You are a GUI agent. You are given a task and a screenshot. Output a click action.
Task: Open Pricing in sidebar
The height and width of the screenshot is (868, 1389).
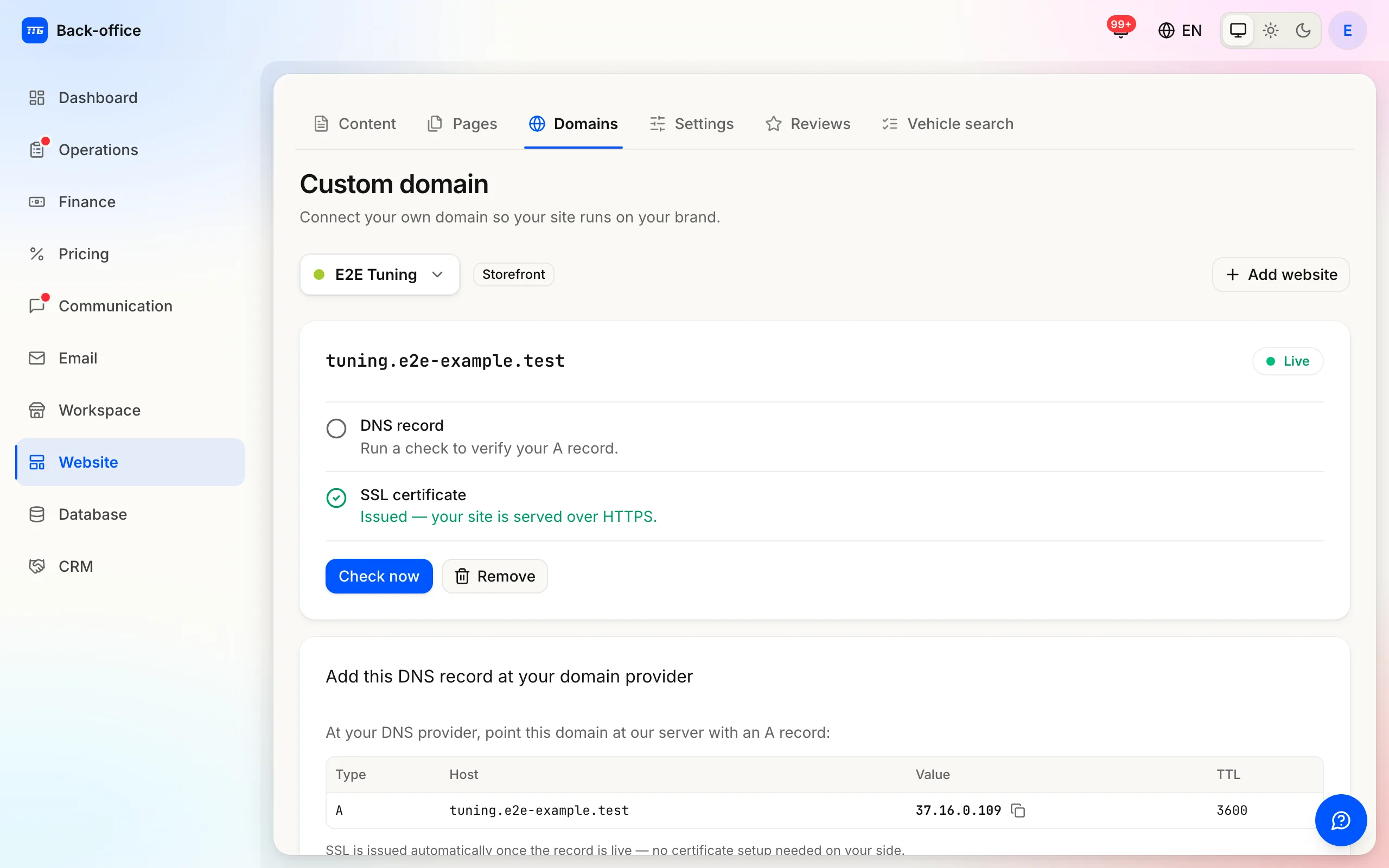(131, 254)
